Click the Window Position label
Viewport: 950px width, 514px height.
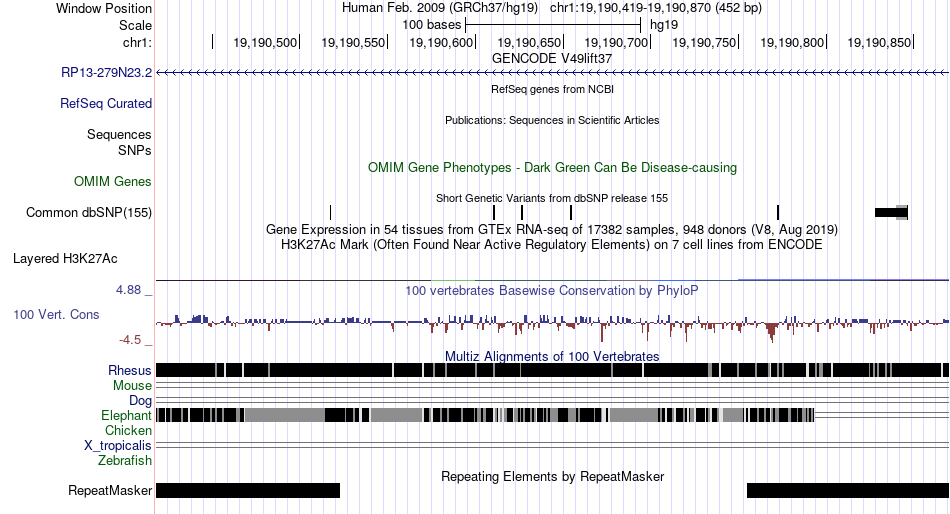(104, 8)
